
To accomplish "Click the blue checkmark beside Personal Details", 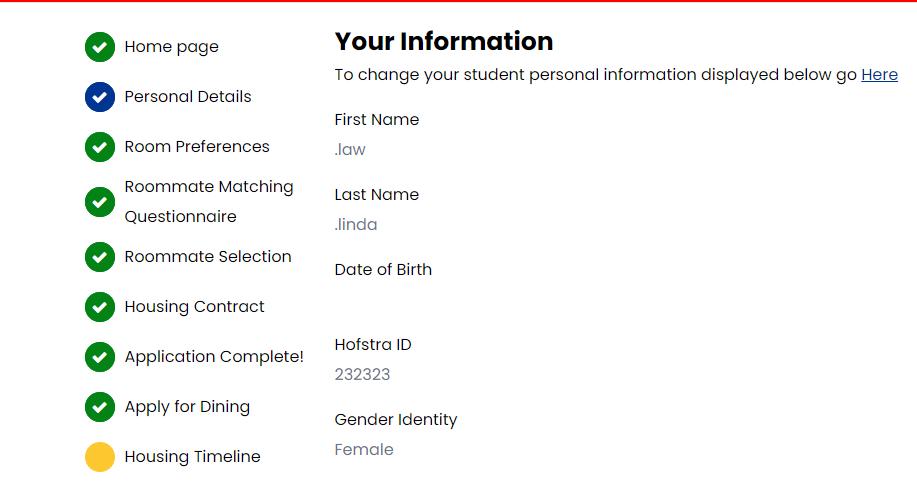I will (x=99, y=97).
